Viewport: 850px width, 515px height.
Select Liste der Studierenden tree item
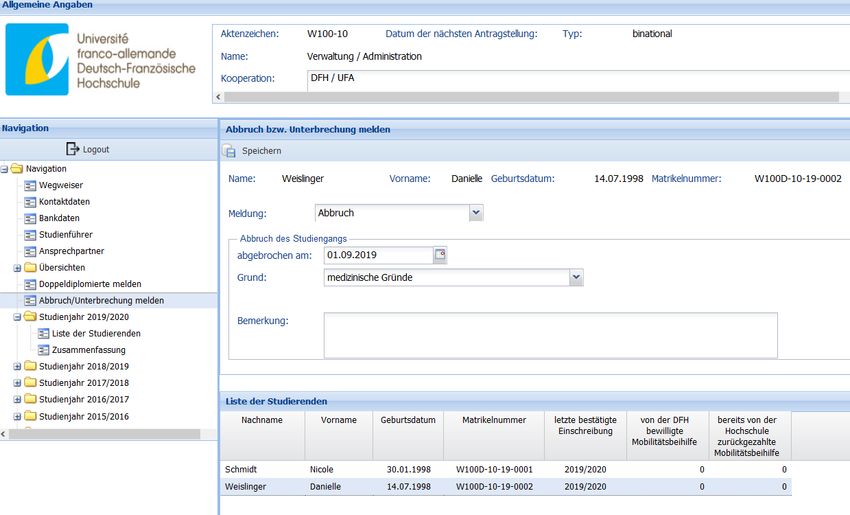tap(96, 333)
